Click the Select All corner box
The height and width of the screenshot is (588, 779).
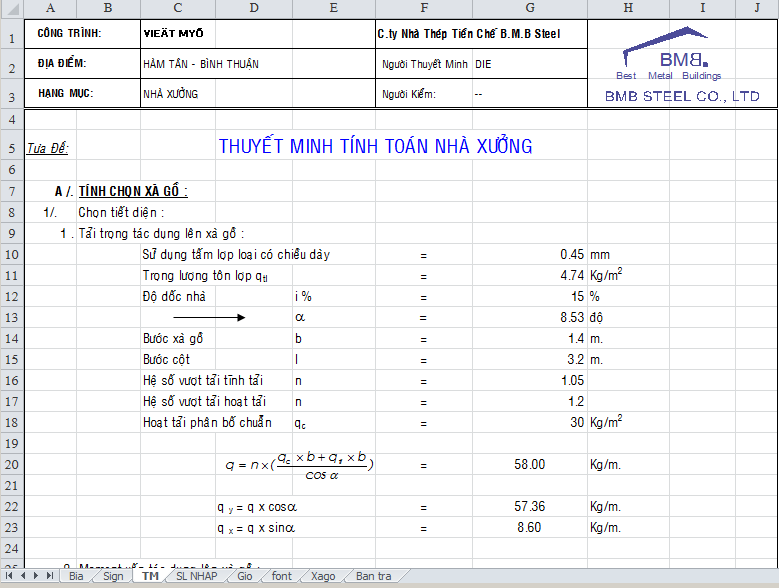pos(11,8)
